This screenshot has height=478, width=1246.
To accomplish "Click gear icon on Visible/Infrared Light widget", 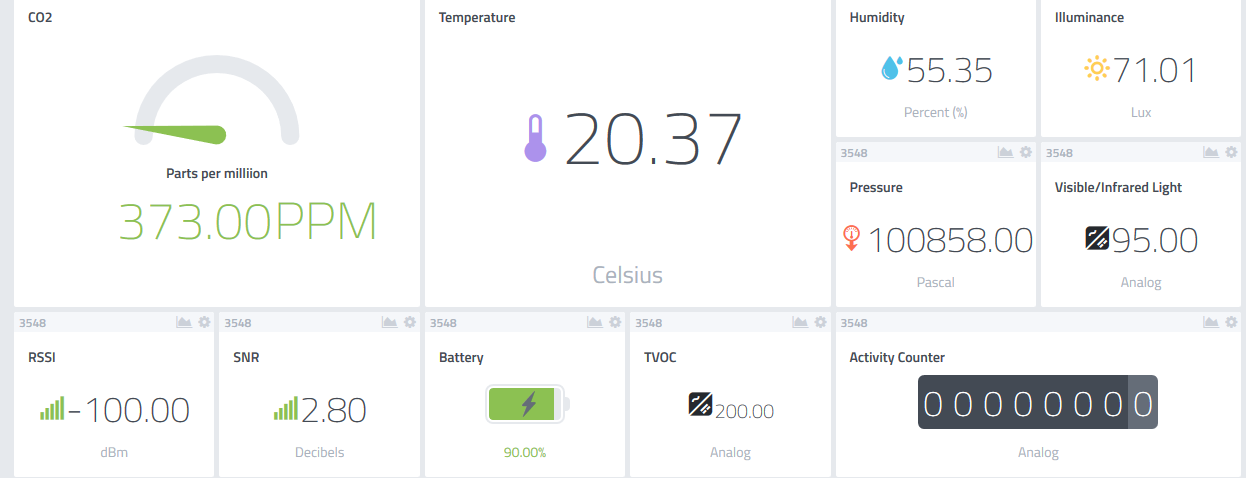I will click(1231, 152).
